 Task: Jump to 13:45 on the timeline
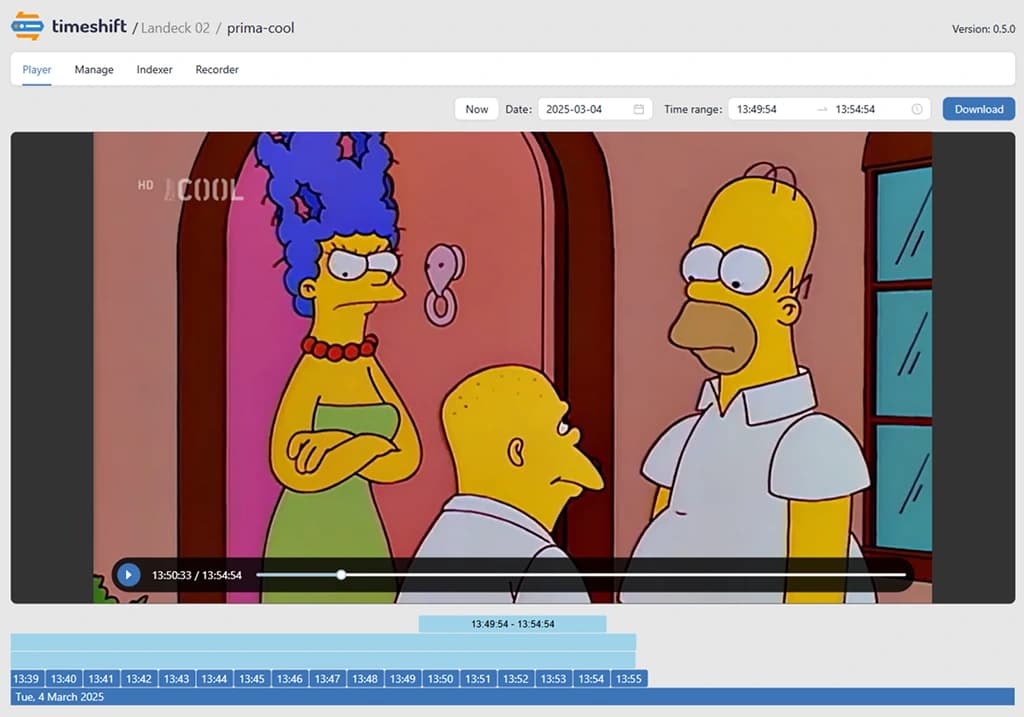252,679
